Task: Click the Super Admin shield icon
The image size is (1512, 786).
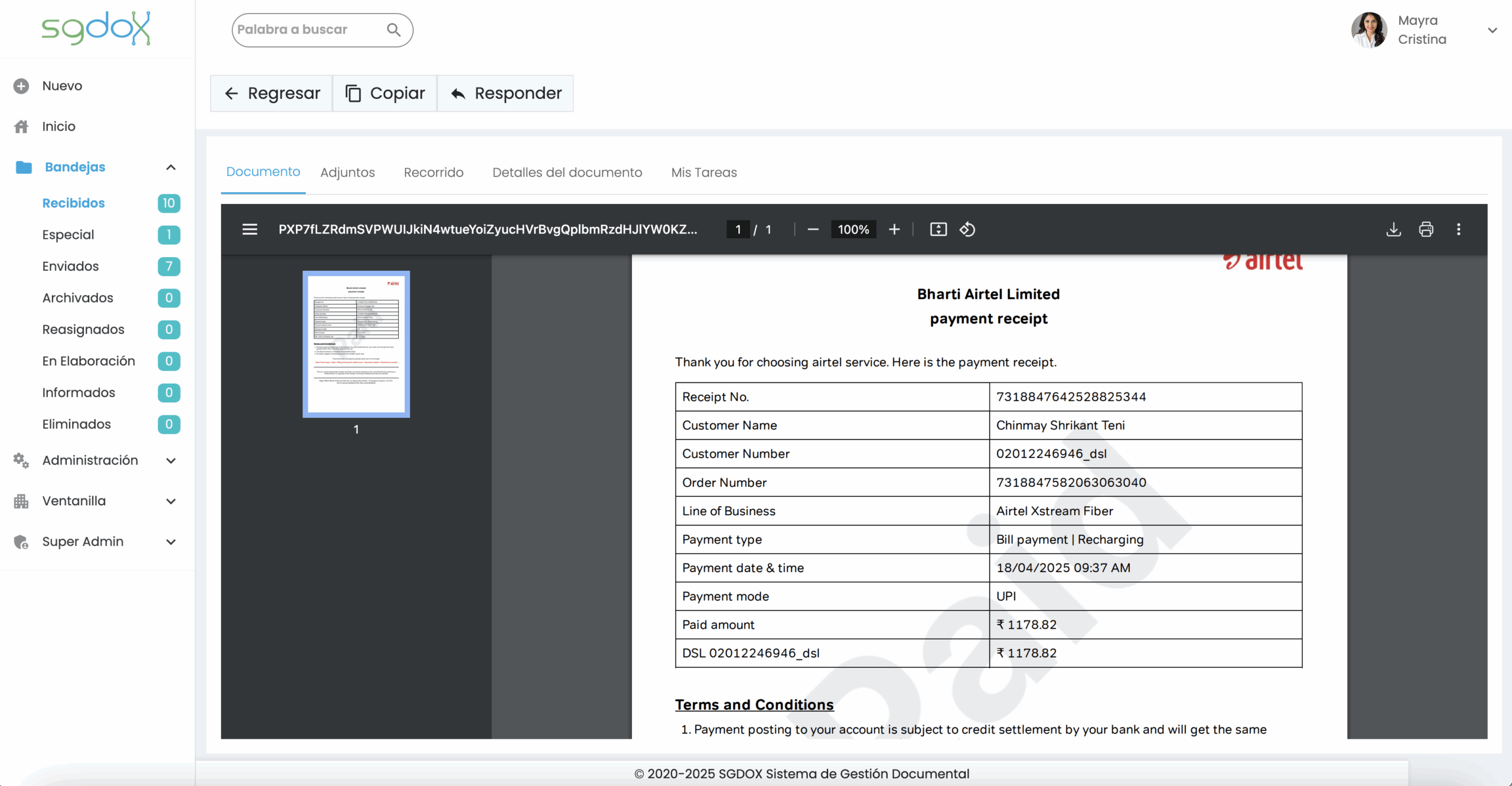Action: pyautogui.click(x=21, y=542)
